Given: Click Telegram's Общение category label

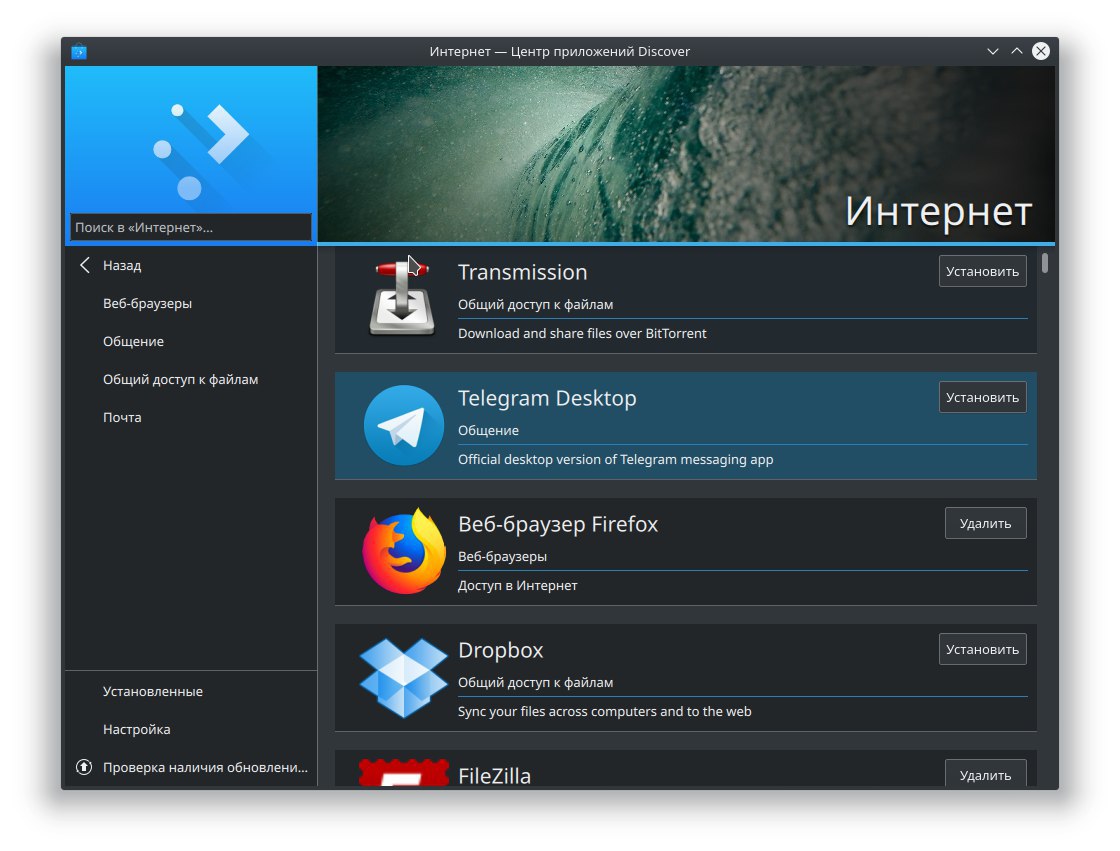Looking at the screenshot, I should tap(489, 430).
